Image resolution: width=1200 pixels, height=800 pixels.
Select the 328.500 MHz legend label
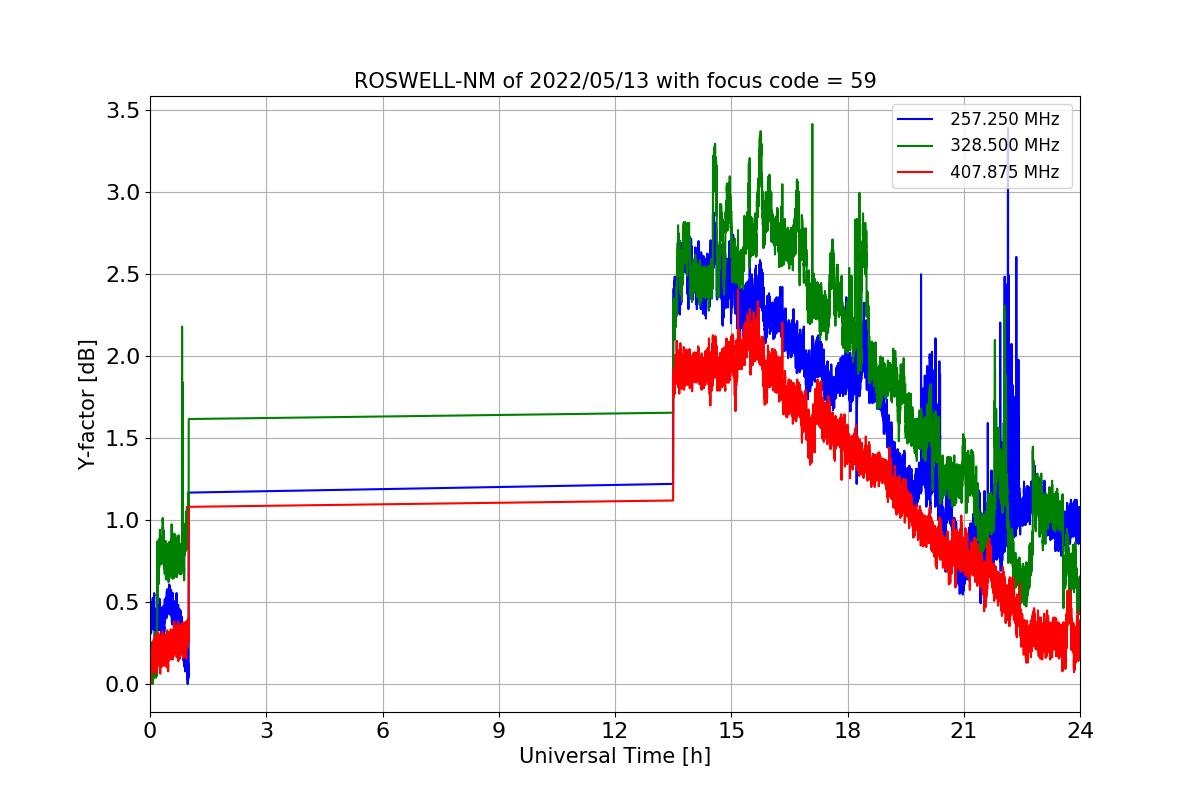pyautogui.click(x=1004, y=145)
